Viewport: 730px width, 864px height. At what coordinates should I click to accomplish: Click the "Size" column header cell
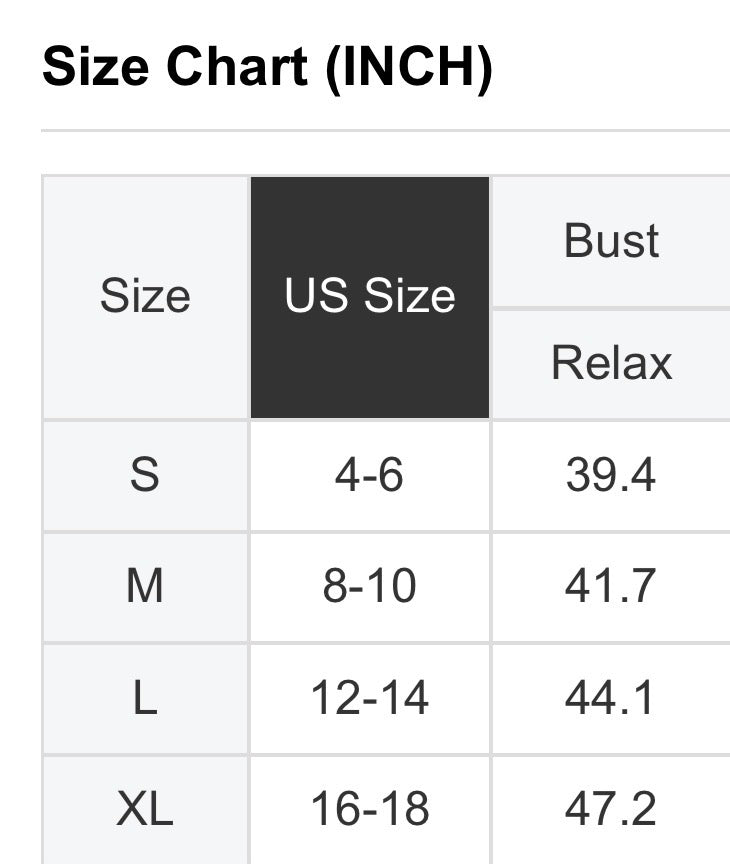[145, 297]
